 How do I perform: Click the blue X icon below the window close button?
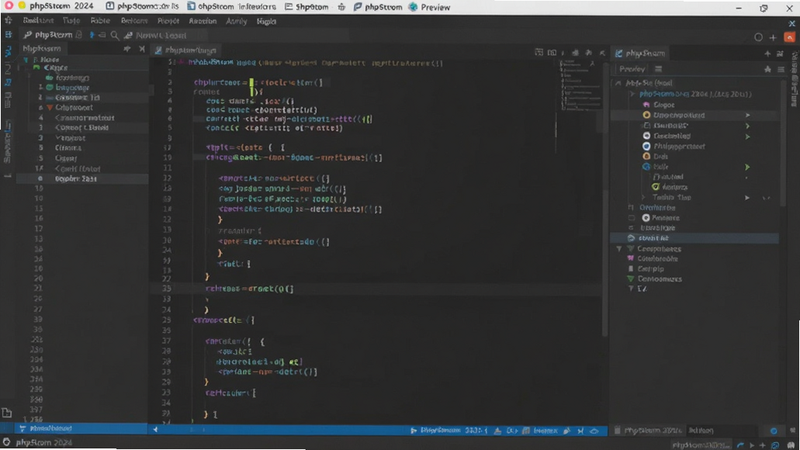point(792,23)
